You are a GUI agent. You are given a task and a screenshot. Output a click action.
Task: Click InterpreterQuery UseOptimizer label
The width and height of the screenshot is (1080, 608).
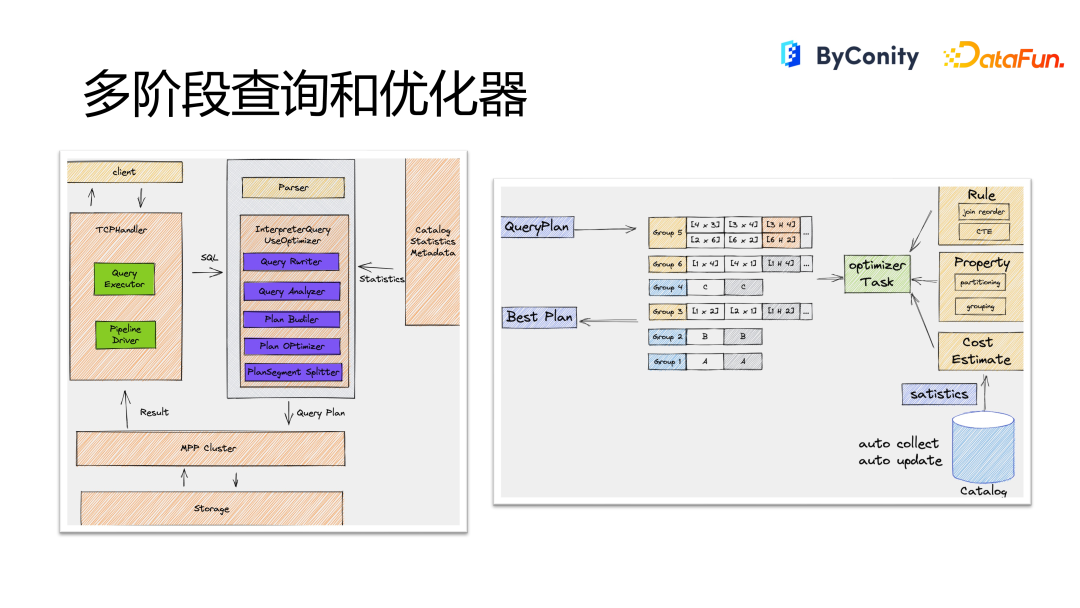[x=293, y=235]
